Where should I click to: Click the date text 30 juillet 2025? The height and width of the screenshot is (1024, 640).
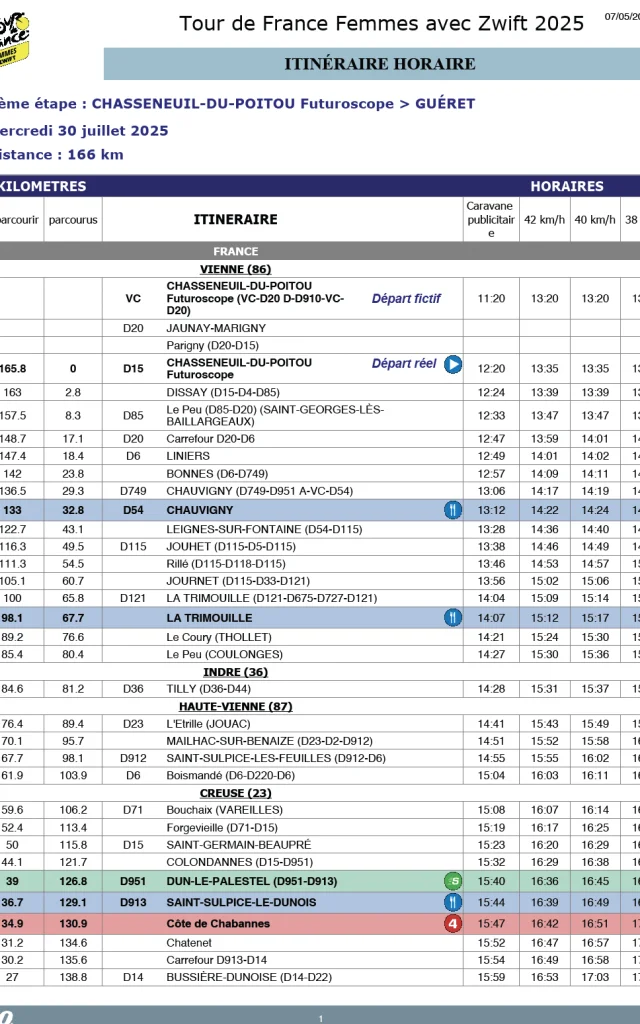click(x=113, y=131)
